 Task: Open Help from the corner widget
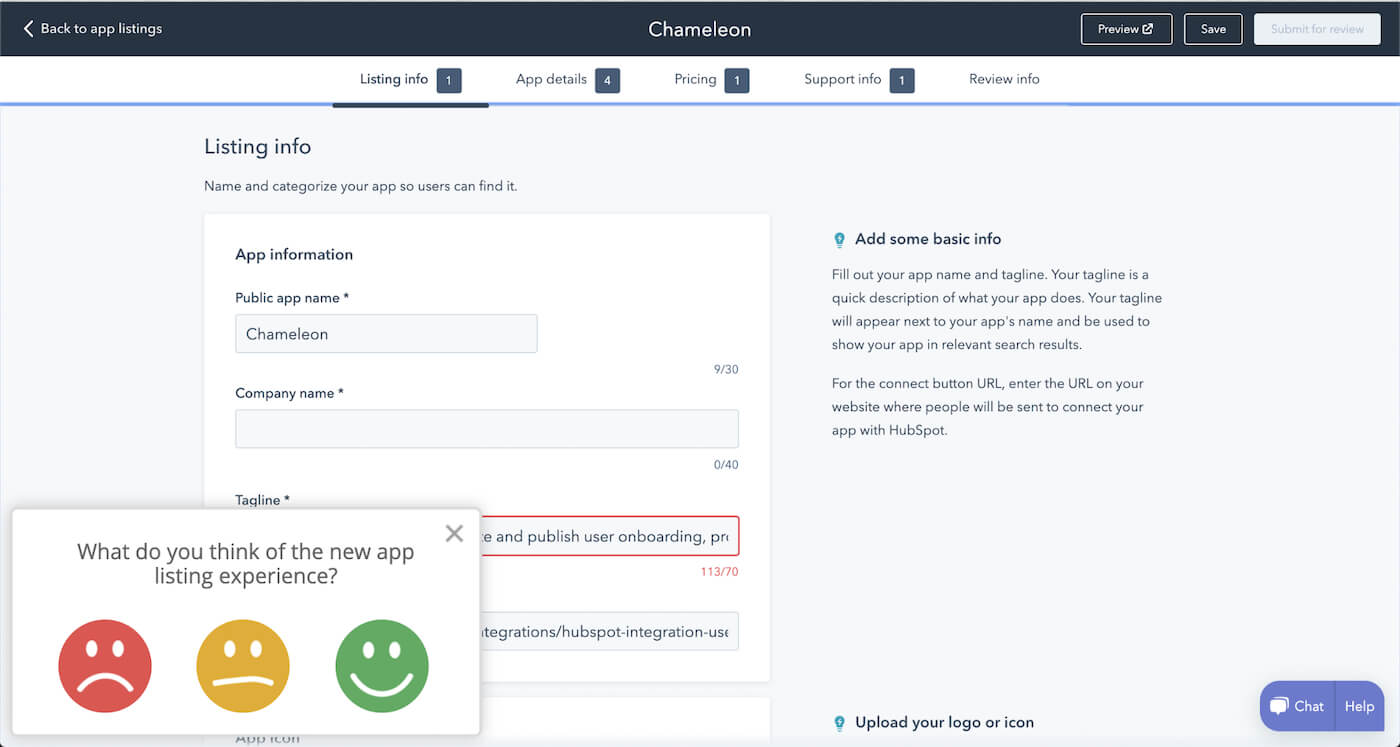pyautogui.click(x=1358, y=706)
